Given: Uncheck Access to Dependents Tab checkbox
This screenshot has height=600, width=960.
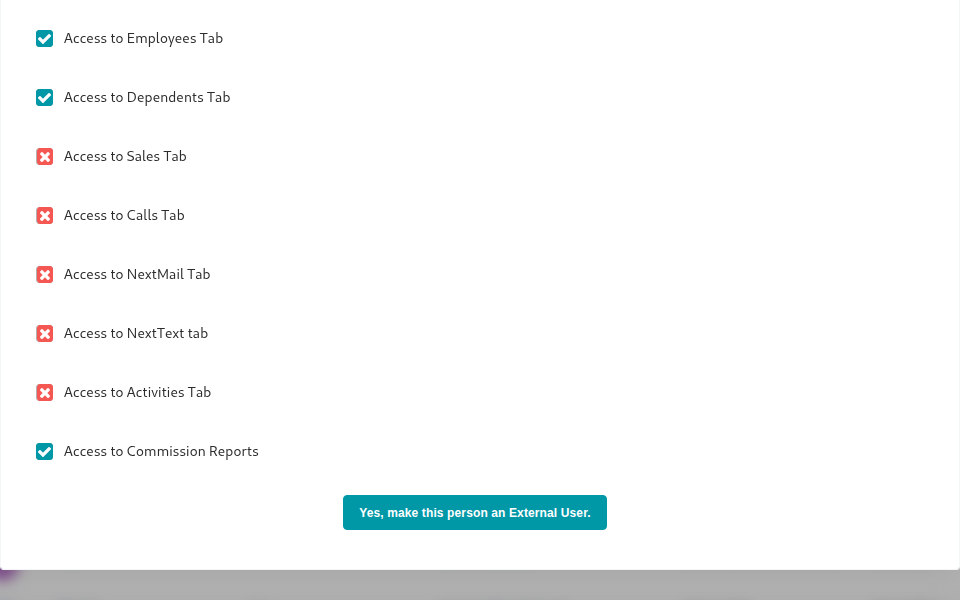Looking at the screenshot, I should [44, 97].
